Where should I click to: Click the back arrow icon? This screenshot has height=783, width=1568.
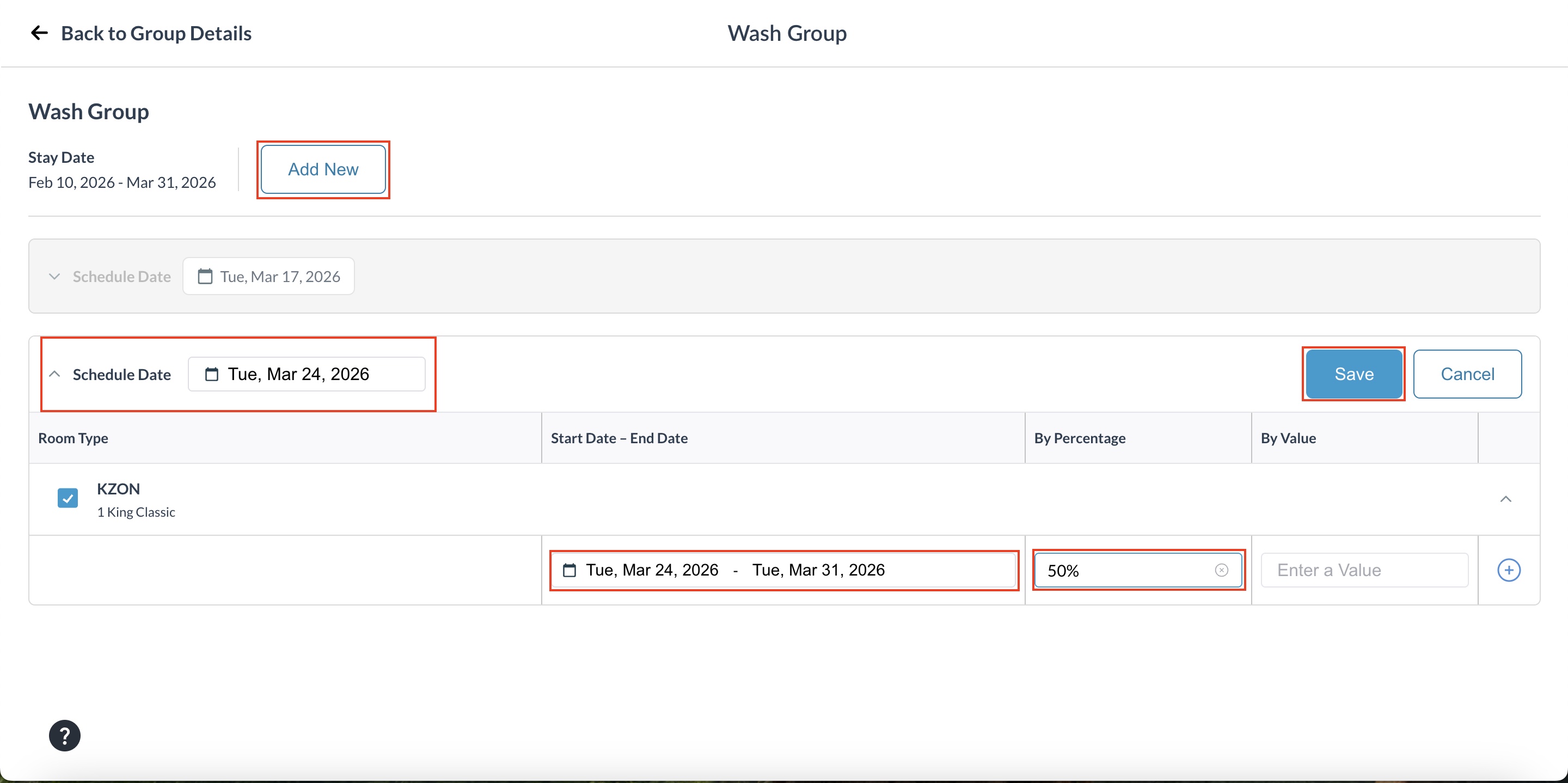(x=40, y=33)
